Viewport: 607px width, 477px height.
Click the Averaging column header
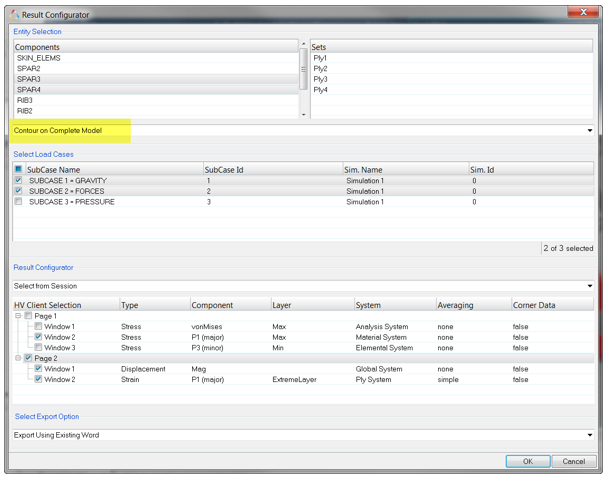pos(455,305)
